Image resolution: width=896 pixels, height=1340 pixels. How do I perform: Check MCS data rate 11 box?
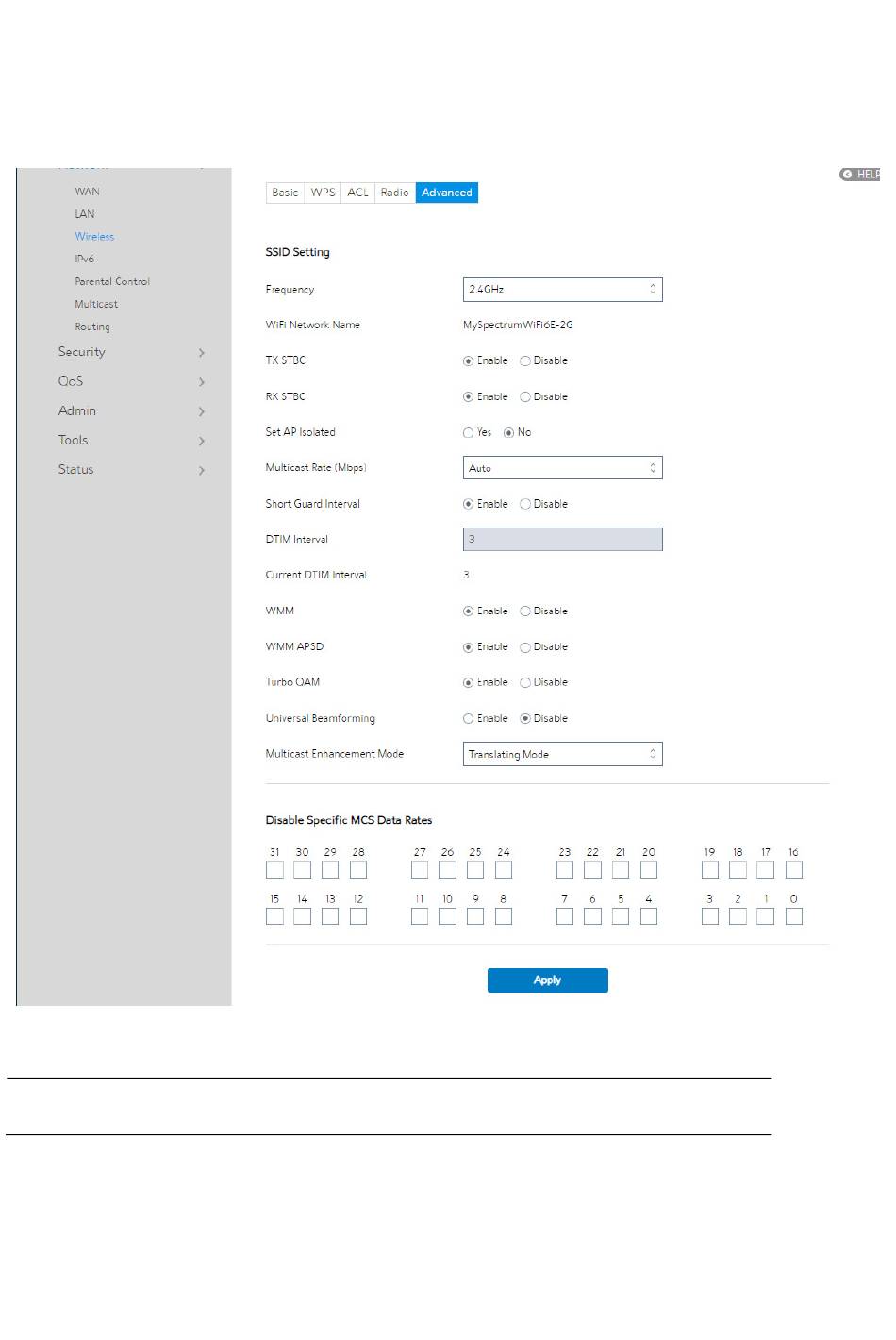420,915
